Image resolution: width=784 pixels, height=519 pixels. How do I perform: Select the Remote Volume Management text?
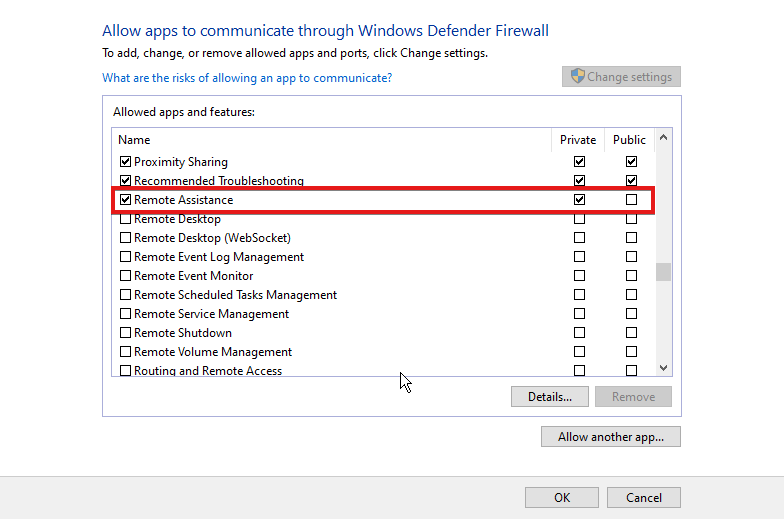coord(213,352)
